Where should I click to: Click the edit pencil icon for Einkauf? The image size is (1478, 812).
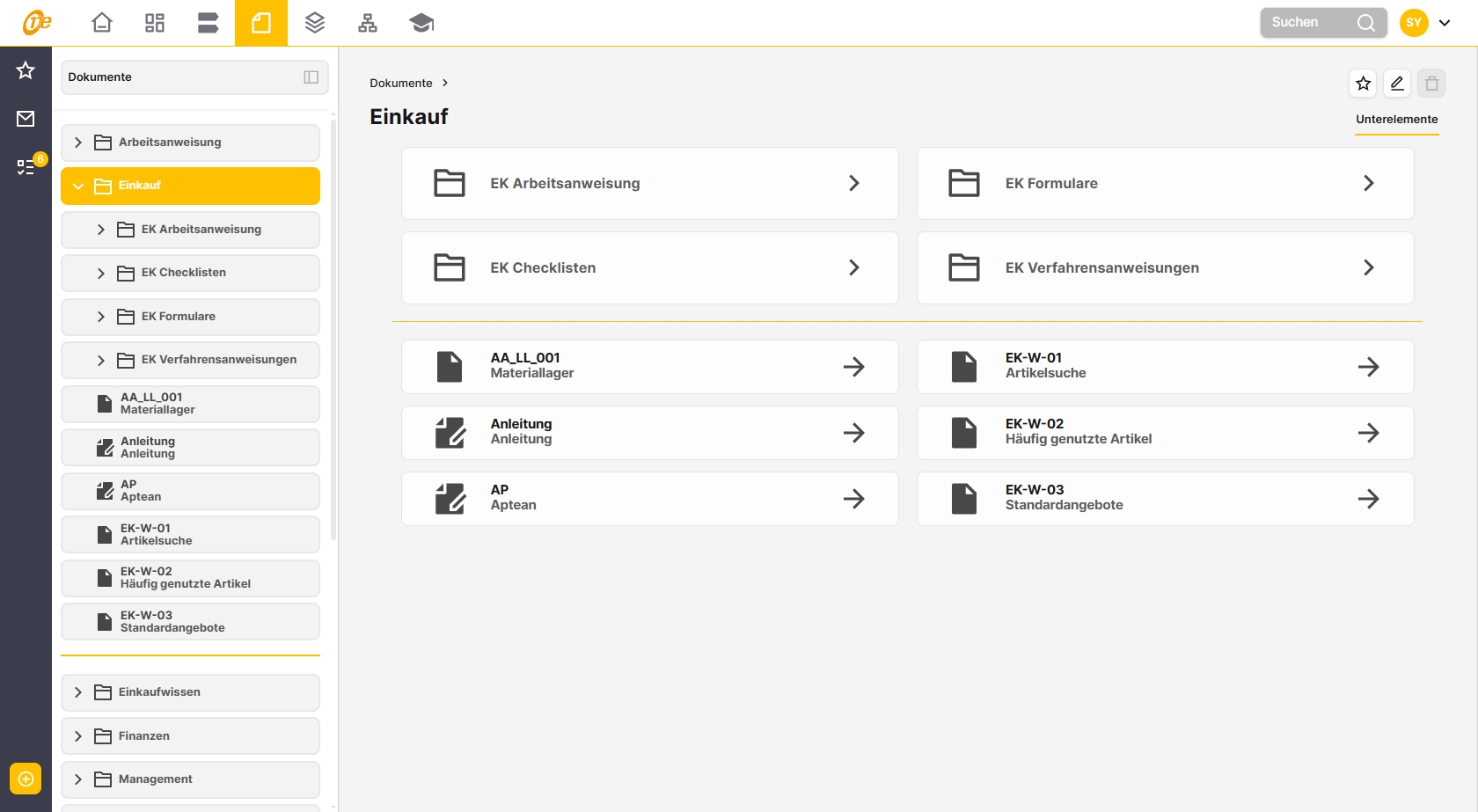coord(1397,84)
